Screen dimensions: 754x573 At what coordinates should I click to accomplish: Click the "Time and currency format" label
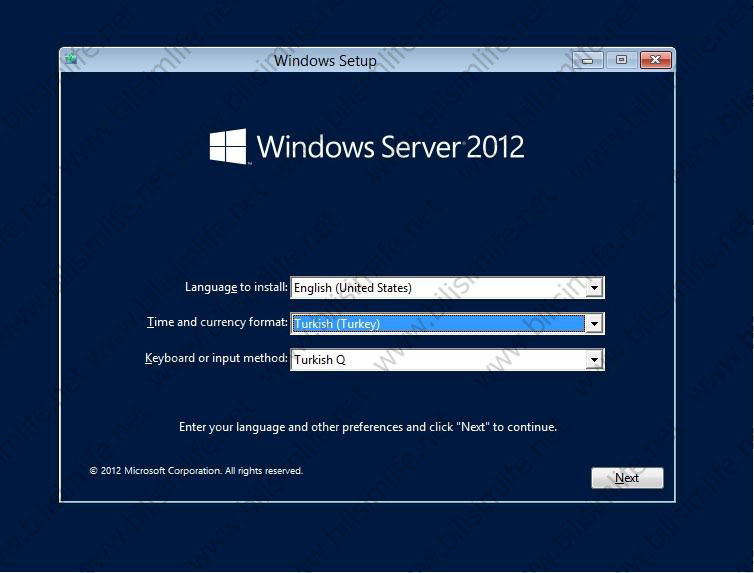(x=217, y=322)
